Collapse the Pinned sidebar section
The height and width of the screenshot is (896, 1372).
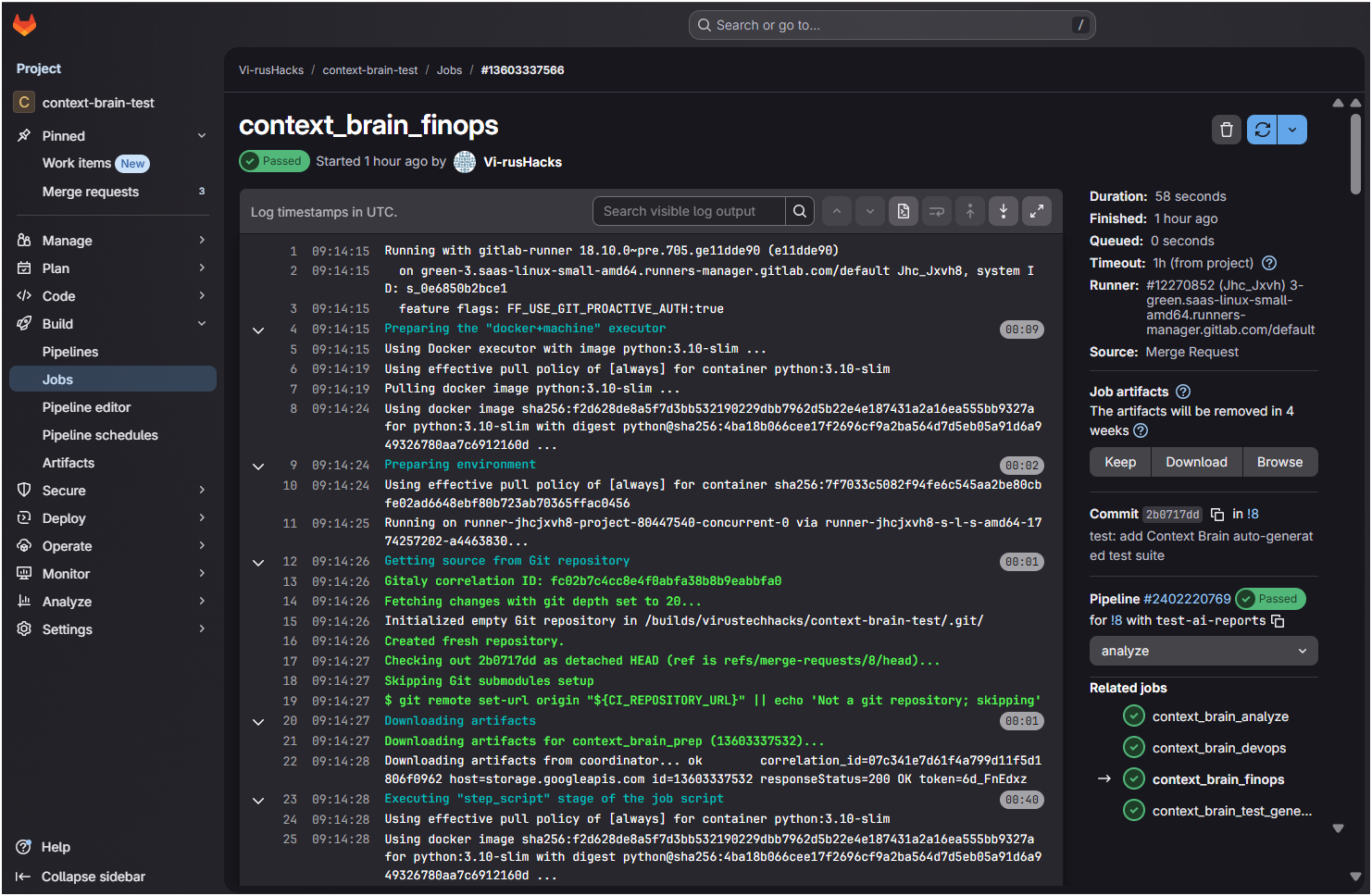(202, 136)
